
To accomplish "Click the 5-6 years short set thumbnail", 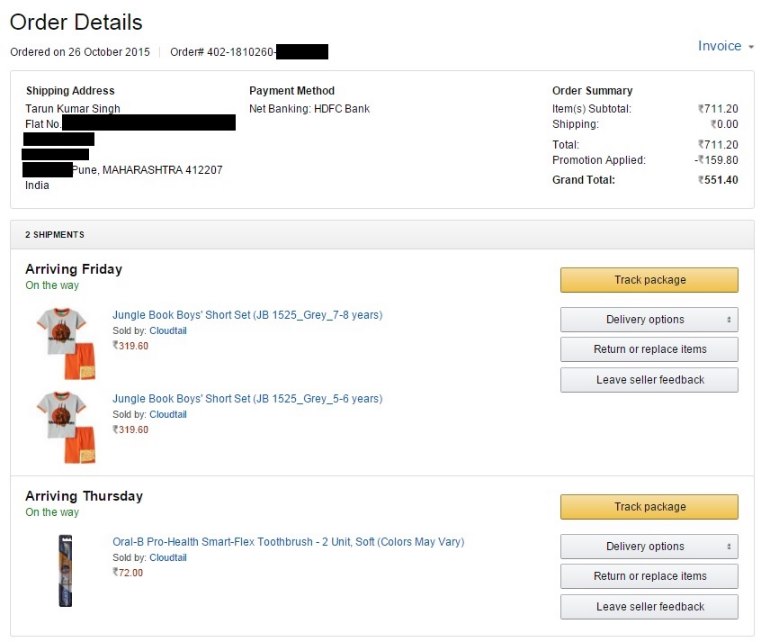I will pos(66,427).
